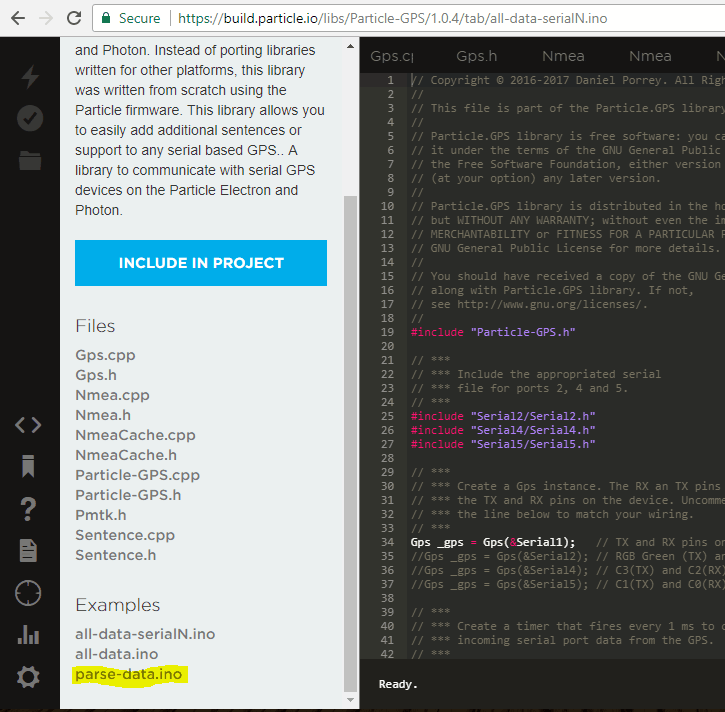This screenshot has height=712, width=725.
Task: Select the first Gps.cpp editor tab
Action: (391, 57)
